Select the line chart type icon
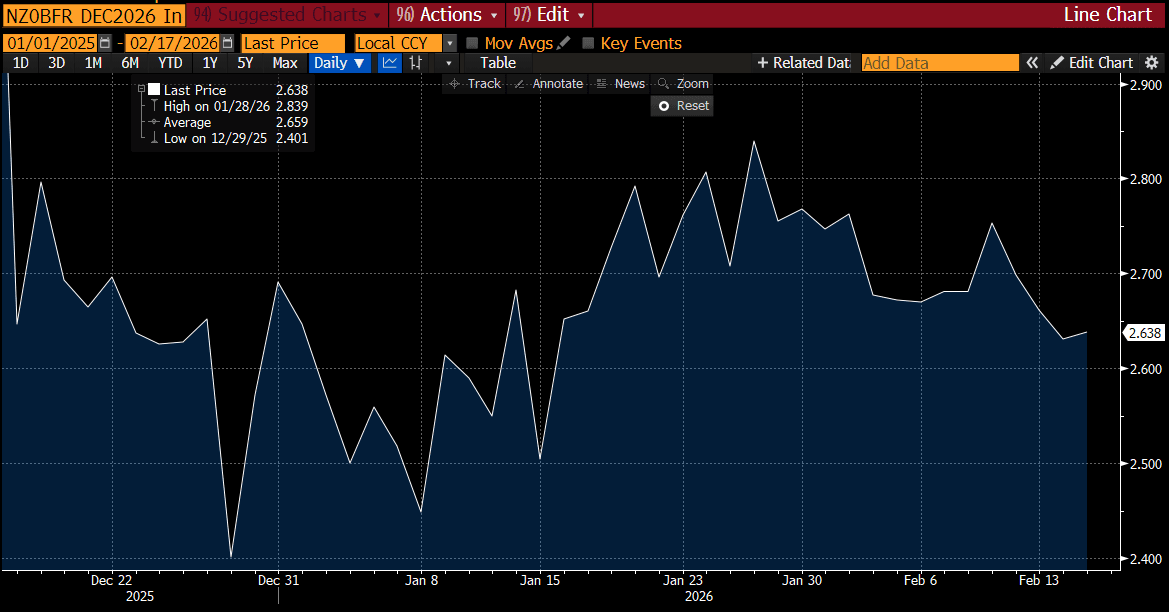 coord(389,63)
